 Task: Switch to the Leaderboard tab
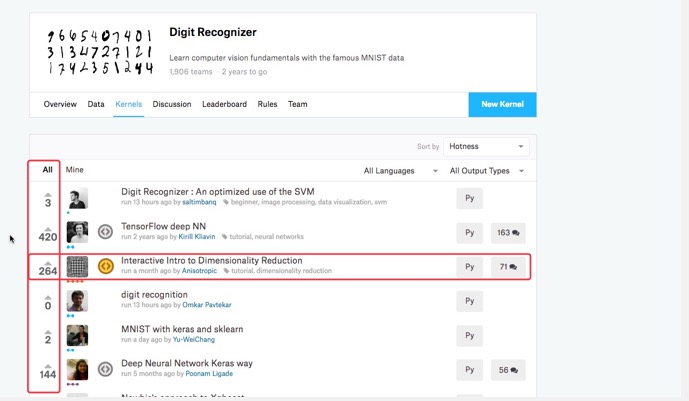[x=224, y=104]
